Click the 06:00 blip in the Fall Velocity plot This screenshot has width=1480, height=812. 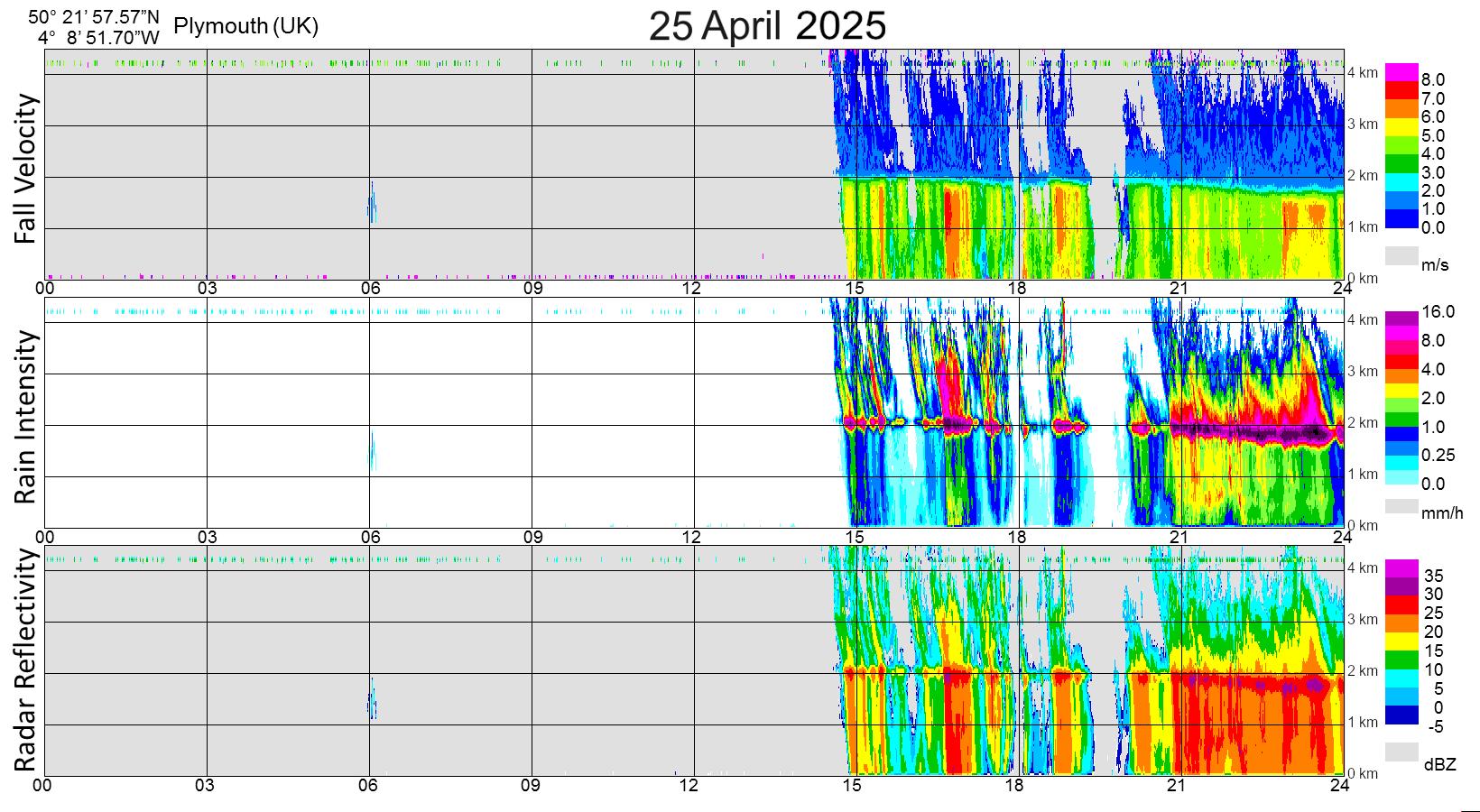click(371, 202)
